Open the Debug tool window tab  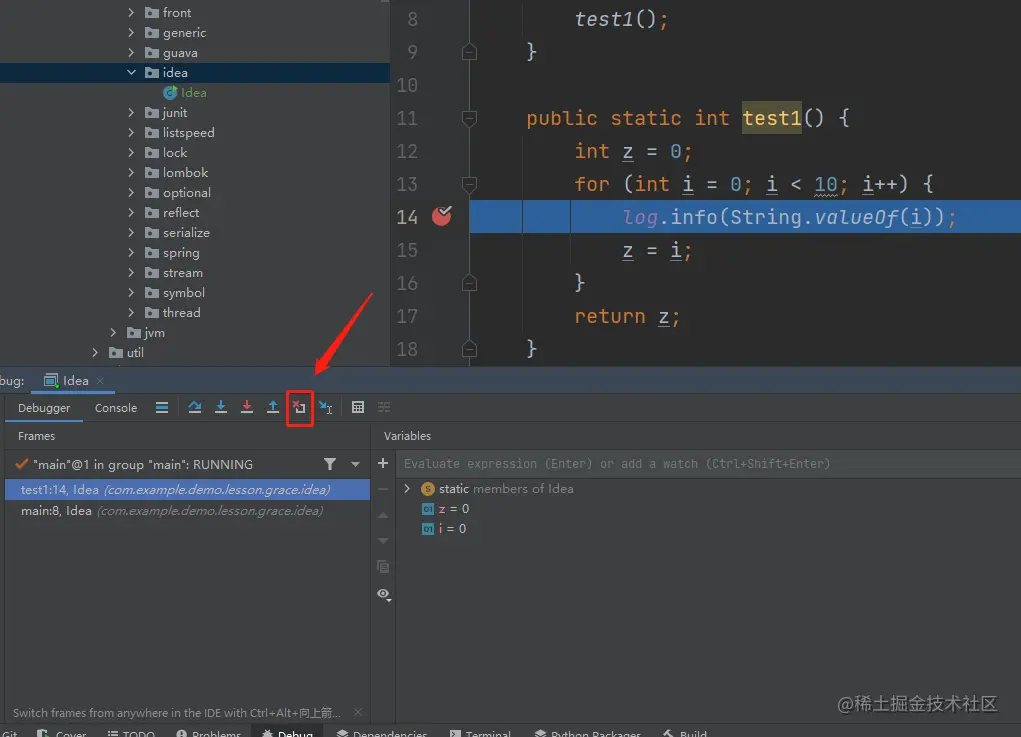(x=287, y=733)
